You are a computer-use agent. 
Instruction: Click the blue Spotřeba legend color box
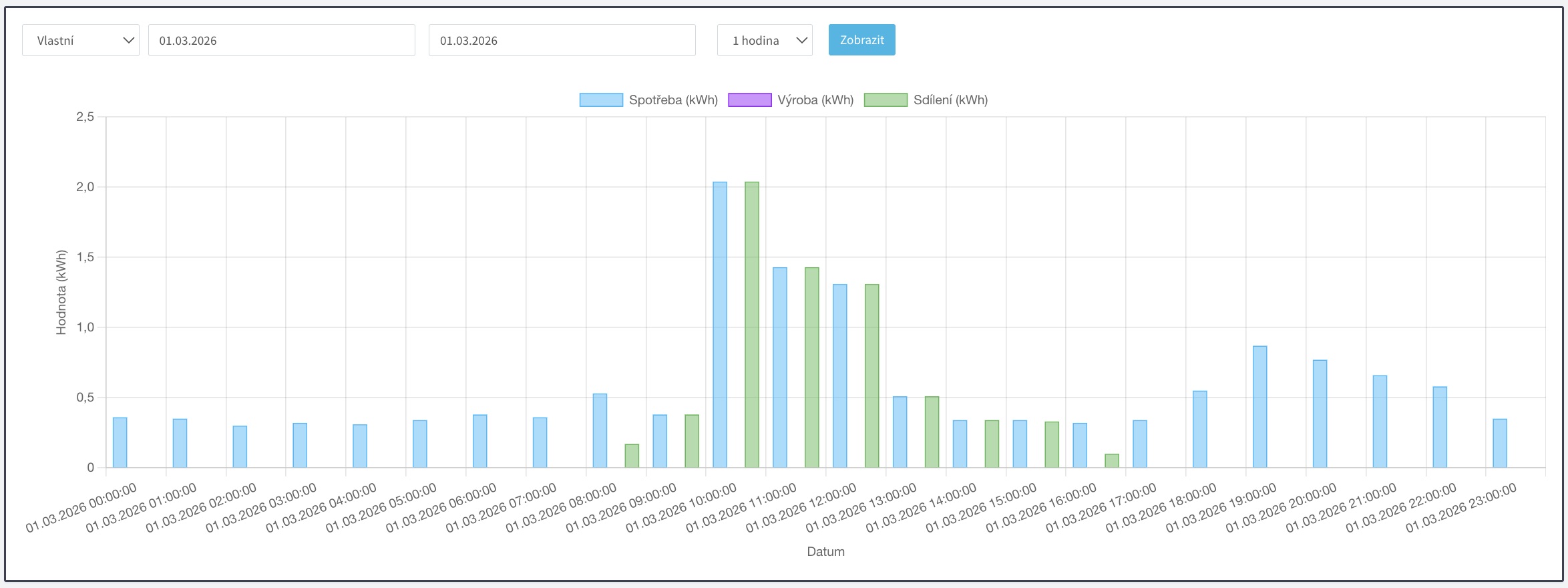[x=601, y=100]
